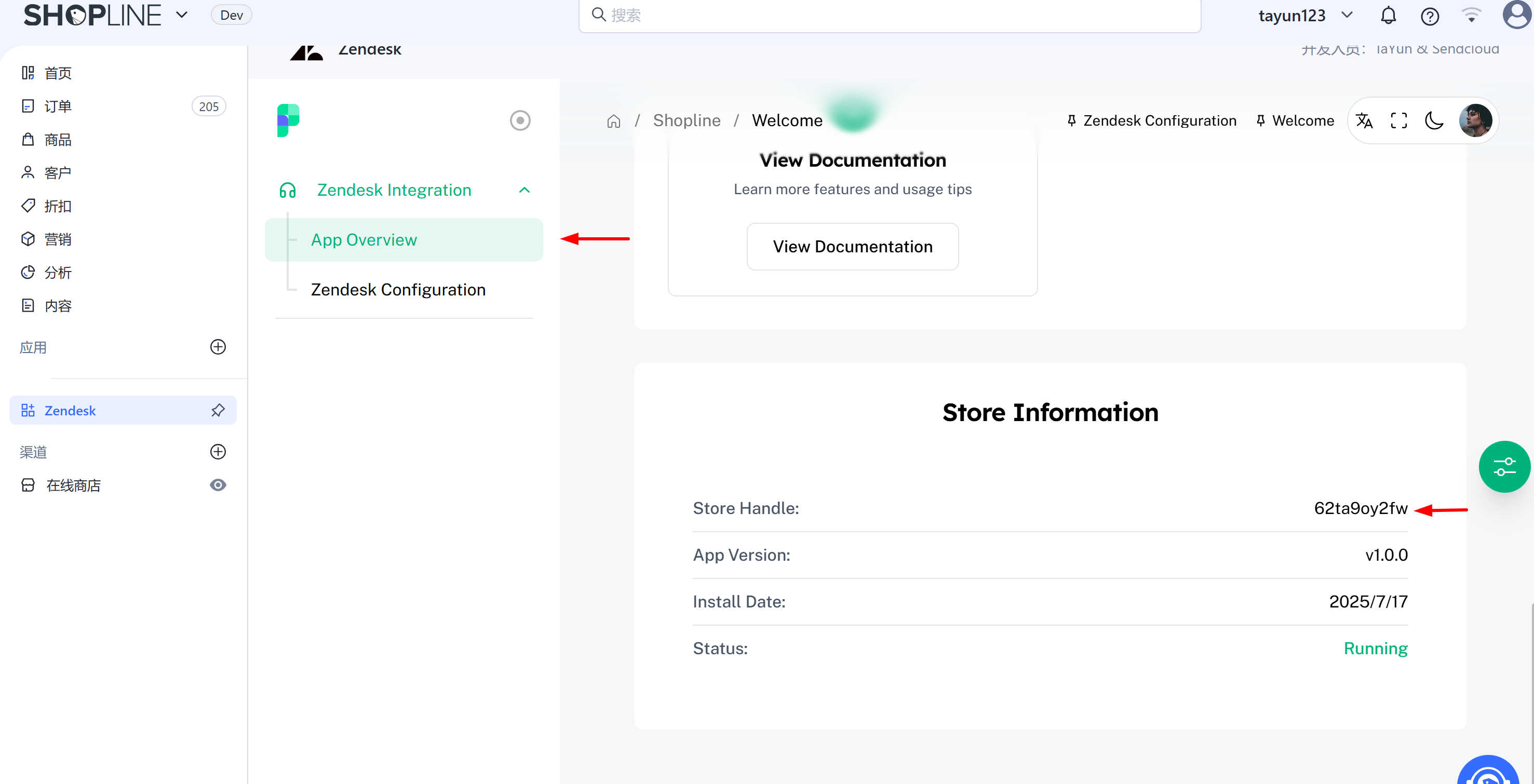Add an app with 应用 plus icon
1534x784 pixels.
218,346
